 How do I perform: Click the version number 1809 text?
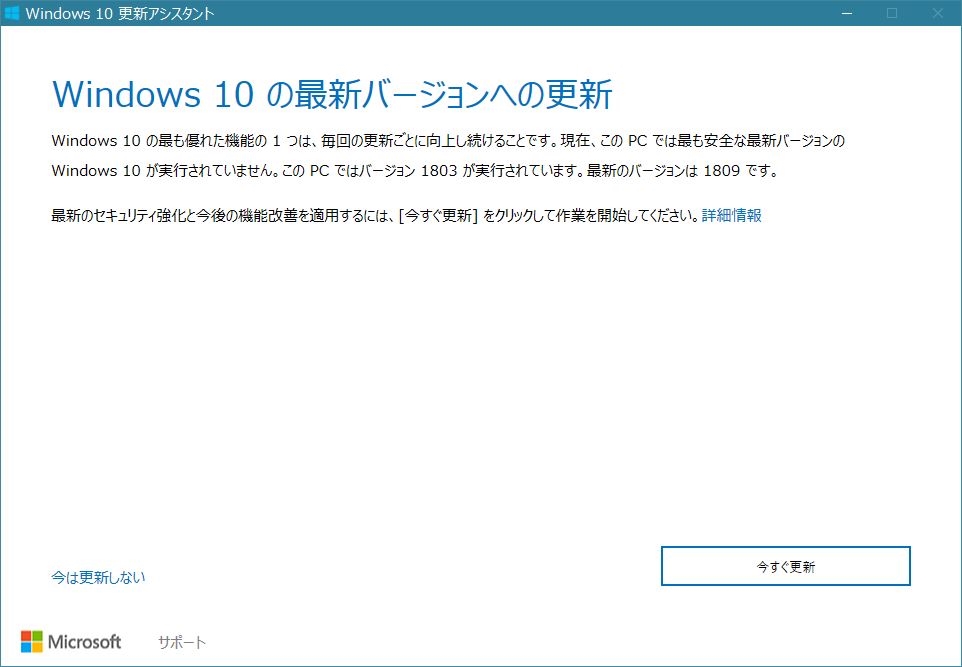[722, 171]
